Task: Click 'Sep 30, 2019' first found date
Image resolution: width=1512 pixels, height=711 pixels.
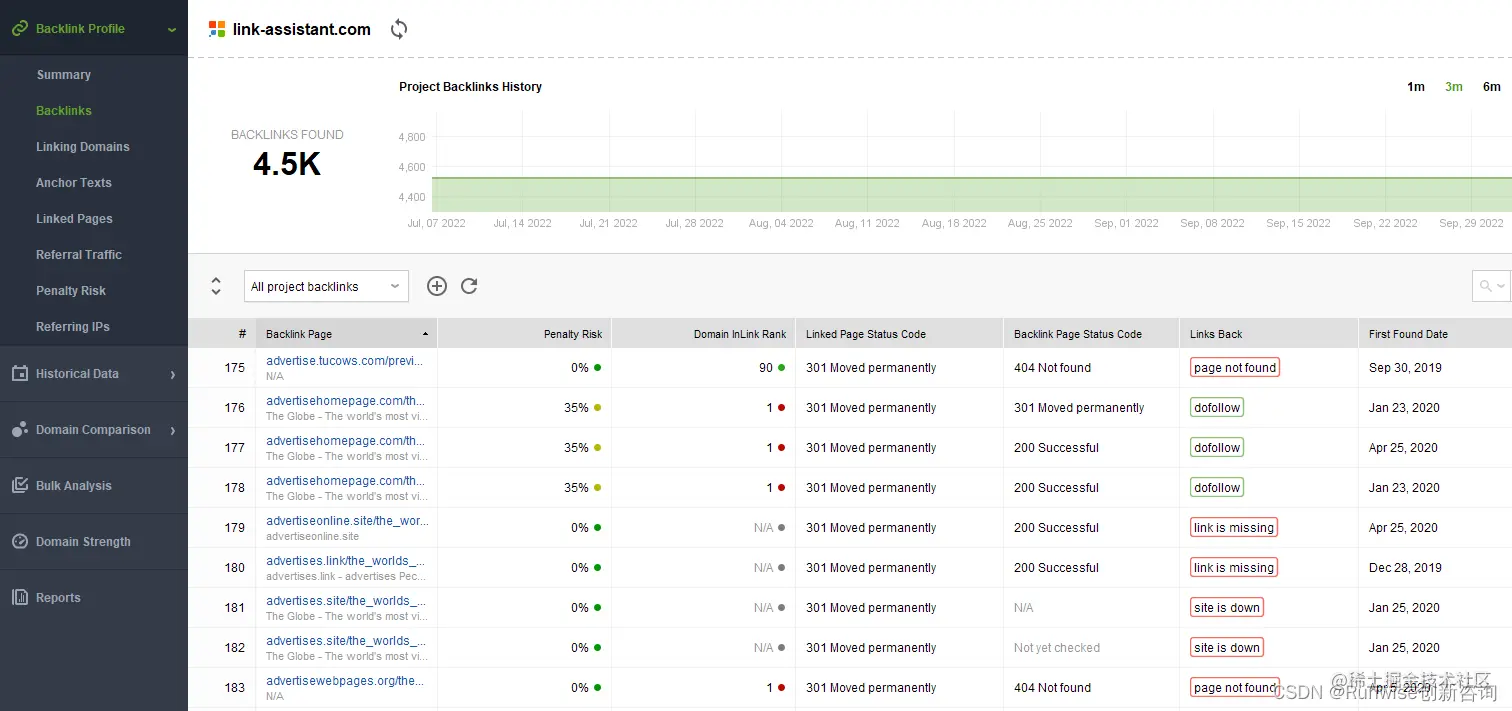Action: click(x=1405, y=368)
